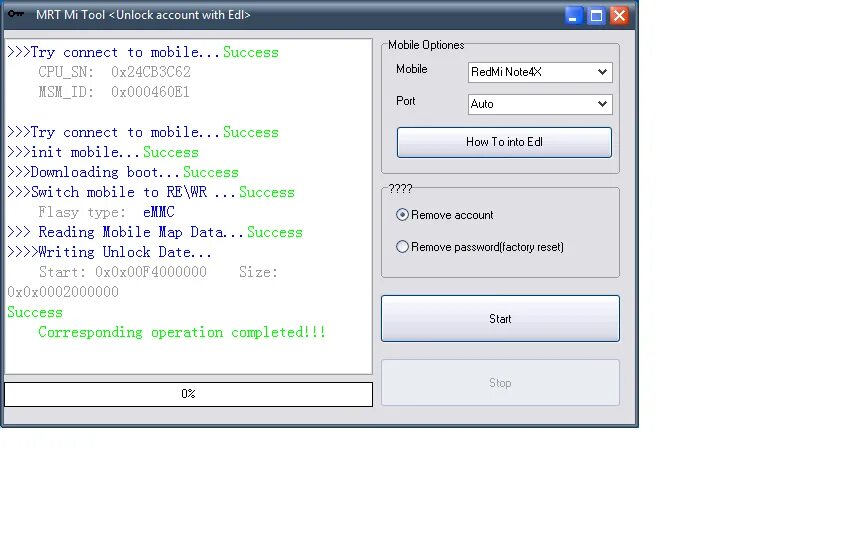Click the 'Downloading boot...Success' log line
The image size is (864, 540).
pyautogui.click(x=123, y=172)
